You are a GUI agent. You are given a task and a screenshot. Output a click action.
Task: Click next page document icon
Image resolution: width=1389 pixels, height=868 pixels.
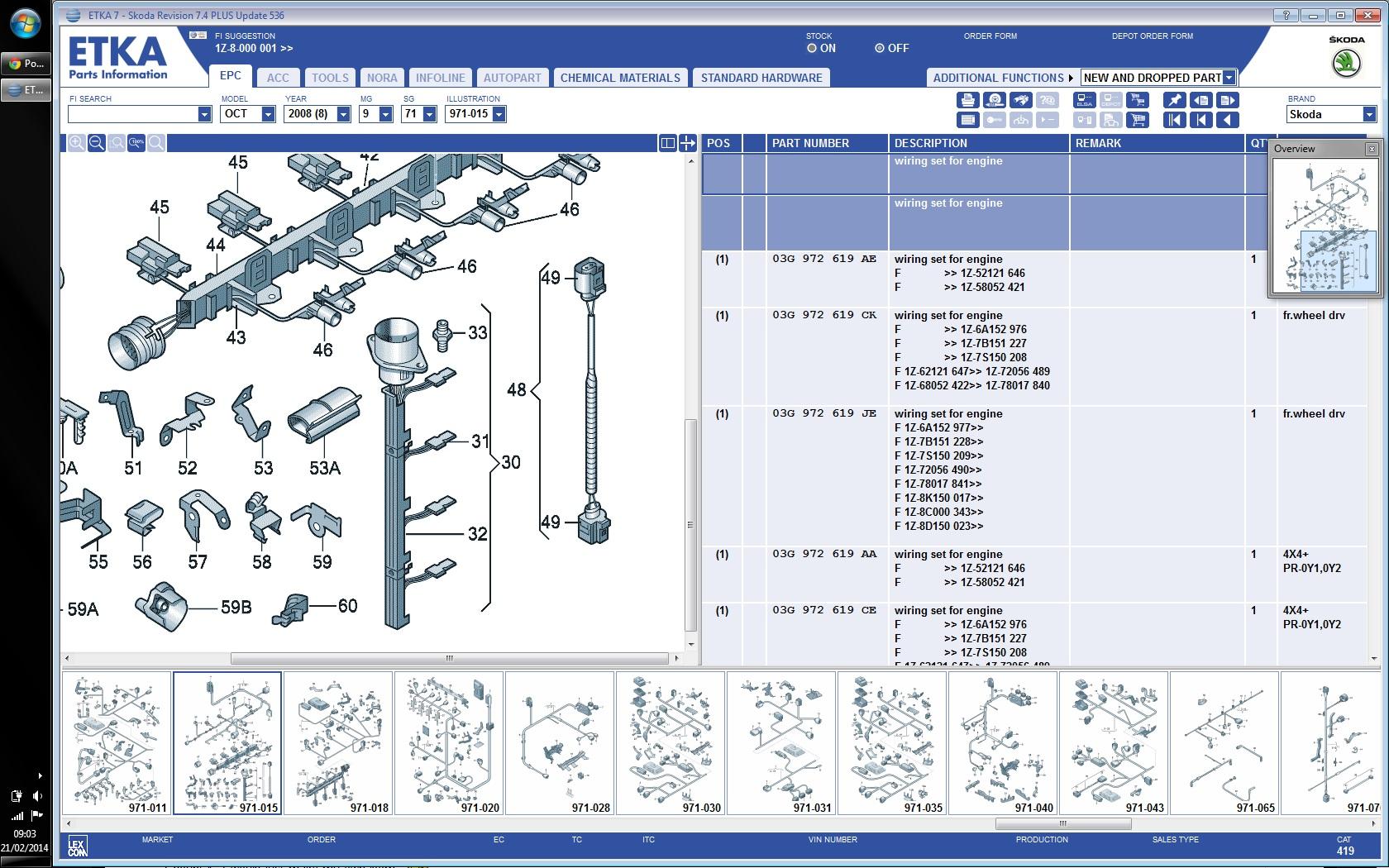tap(1228, 100)
